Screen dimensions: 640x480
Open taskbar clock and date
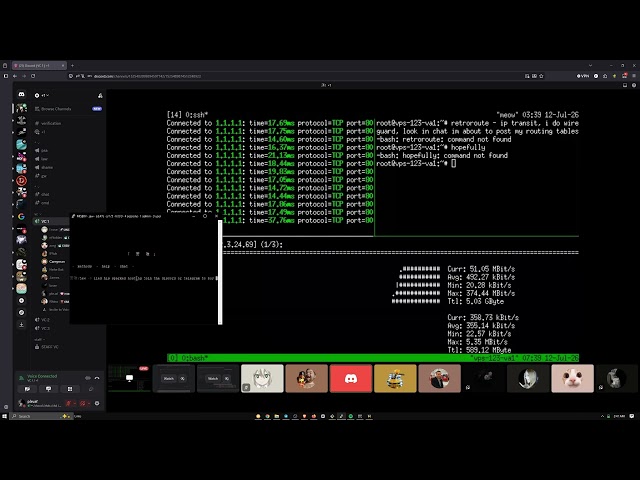[619, 416]
